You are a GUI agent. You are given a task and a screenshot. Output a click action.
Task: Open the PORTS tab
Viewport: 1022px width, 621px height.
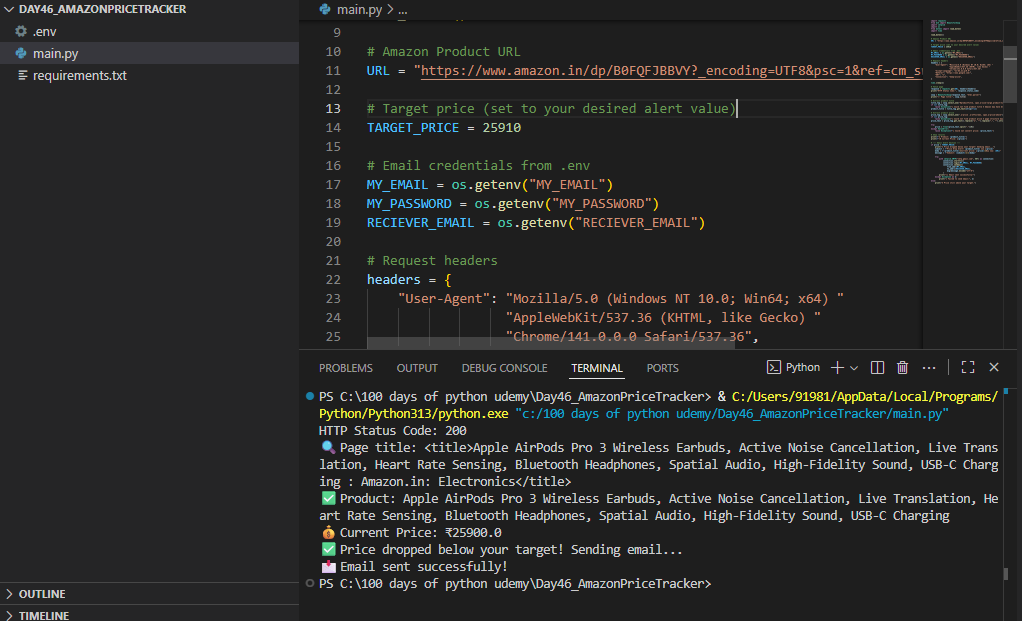(x=662, y=368)
